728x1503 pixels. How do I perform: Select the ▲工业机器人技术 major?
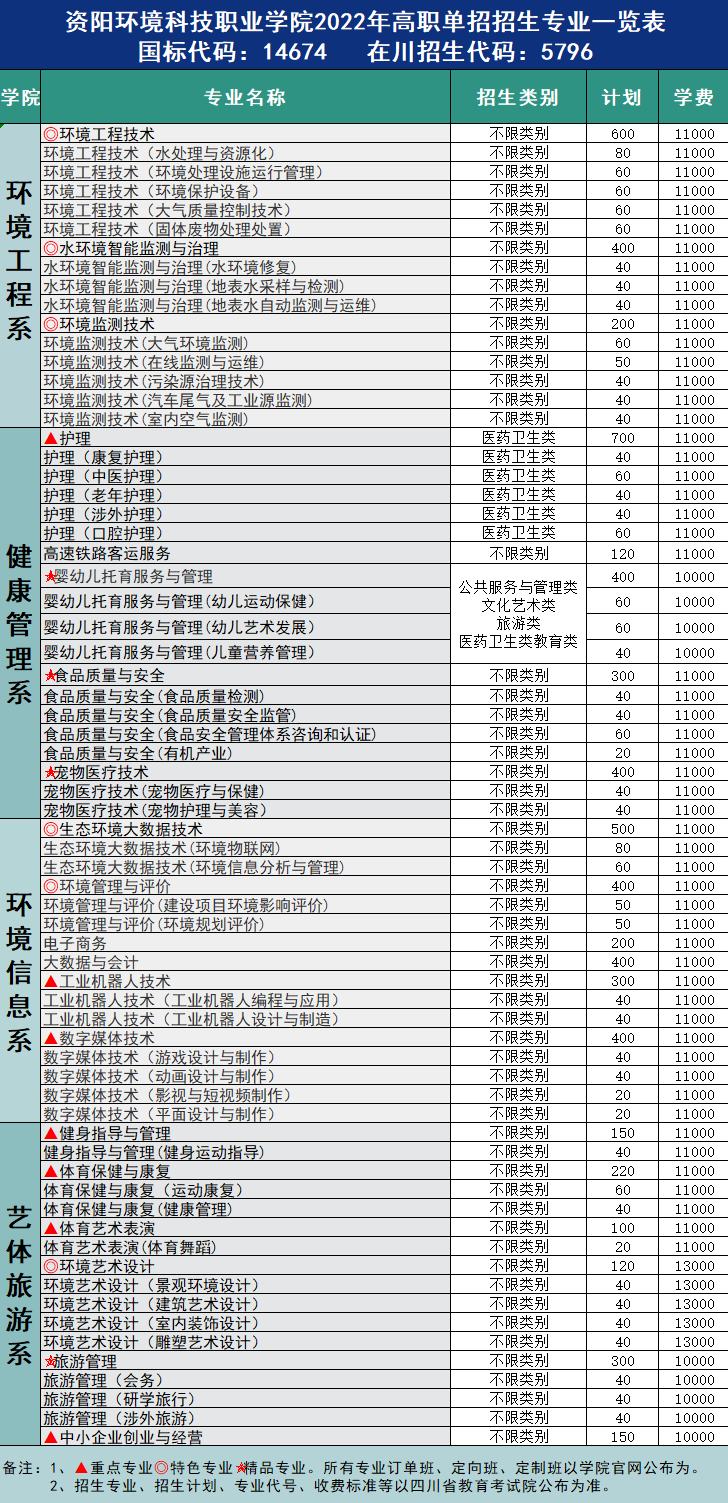pos(245,981)
